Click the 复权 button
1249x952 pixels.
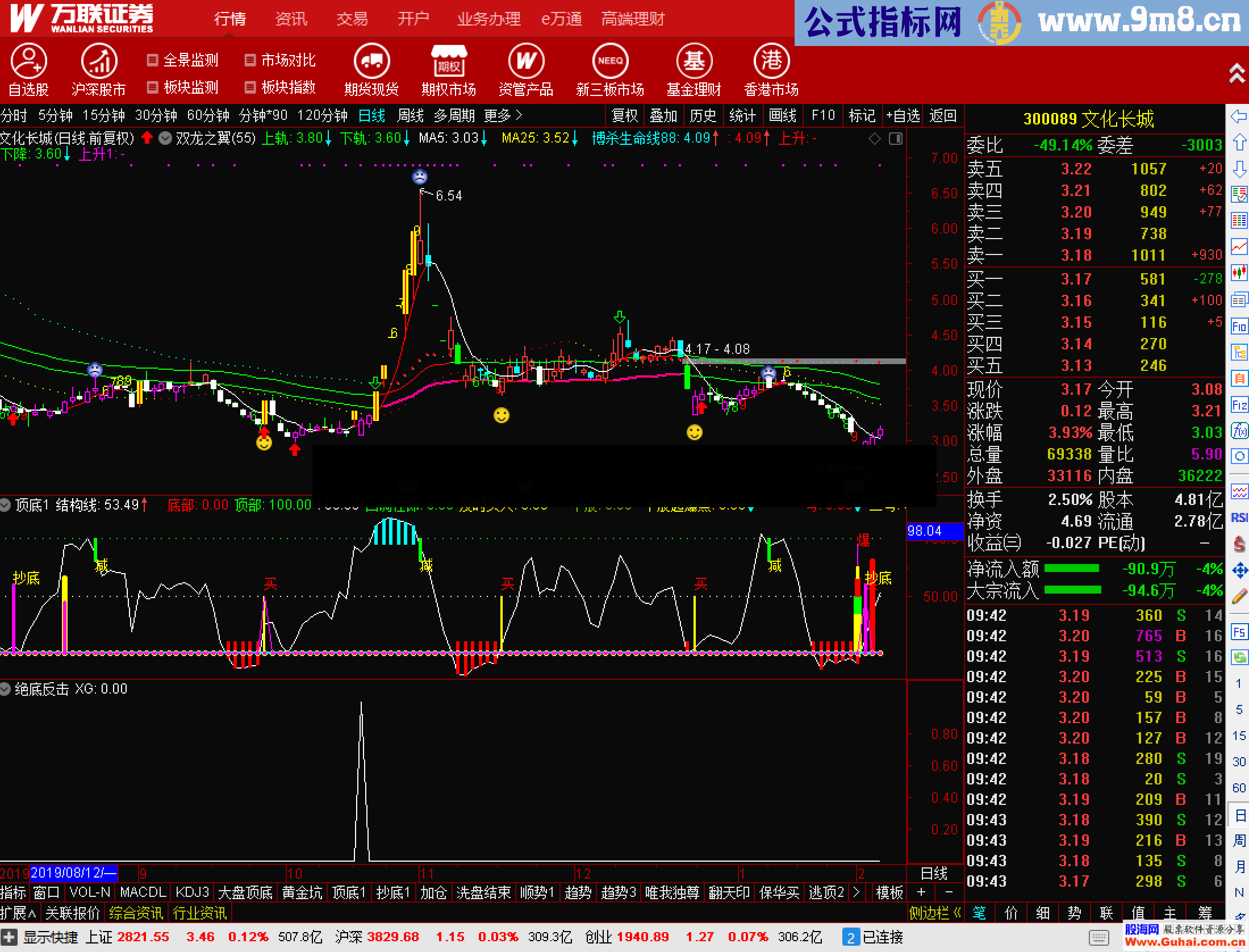tap(625, 116)
